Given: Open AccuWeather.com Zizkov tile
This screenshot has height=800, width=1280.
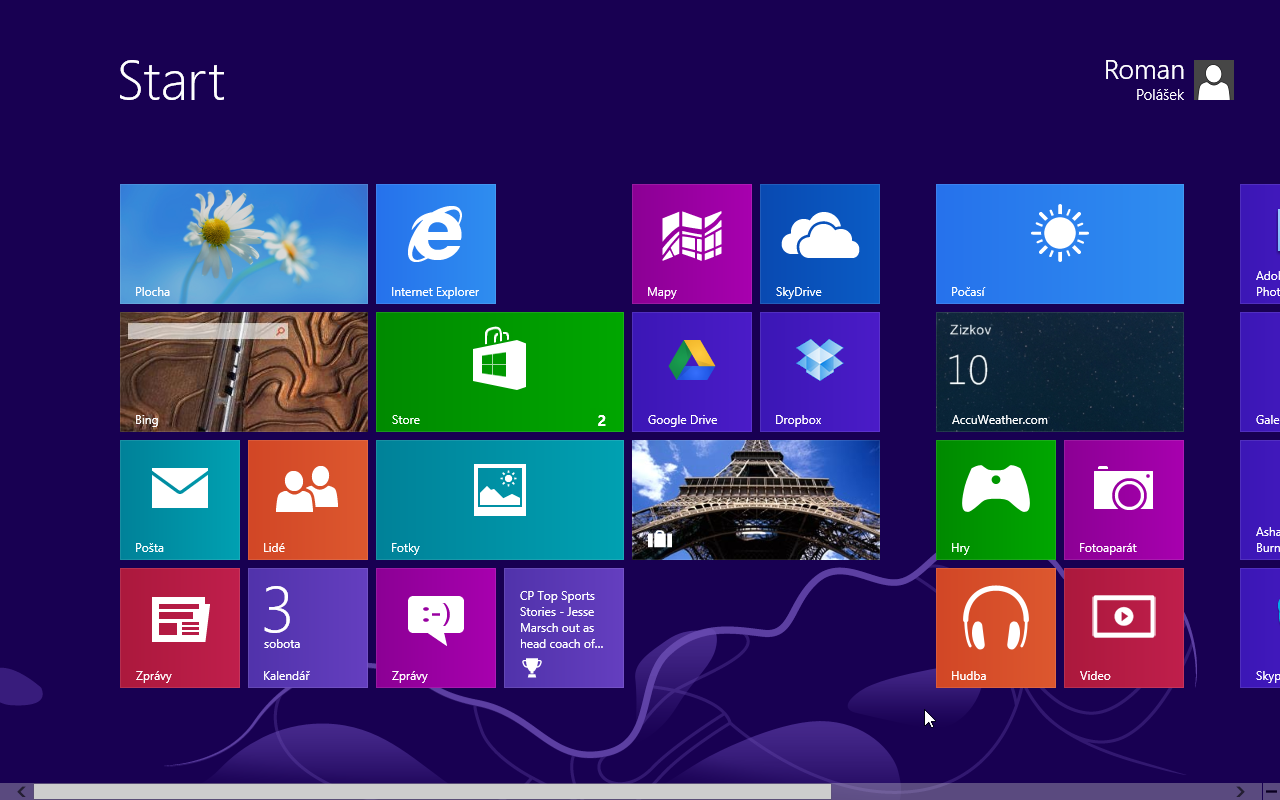Looking at the screenshot, I should (x=1060, y=372).
